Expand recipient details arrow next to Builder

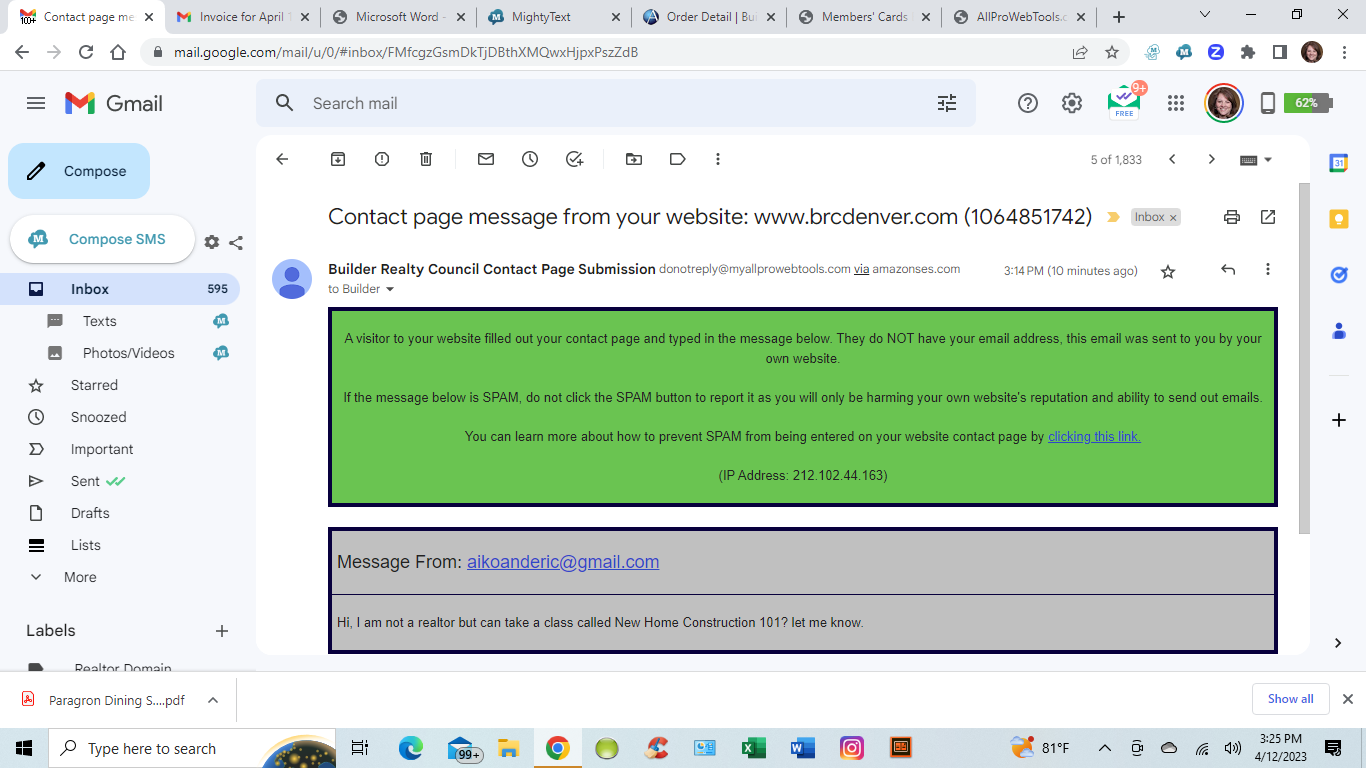[390, 290]
